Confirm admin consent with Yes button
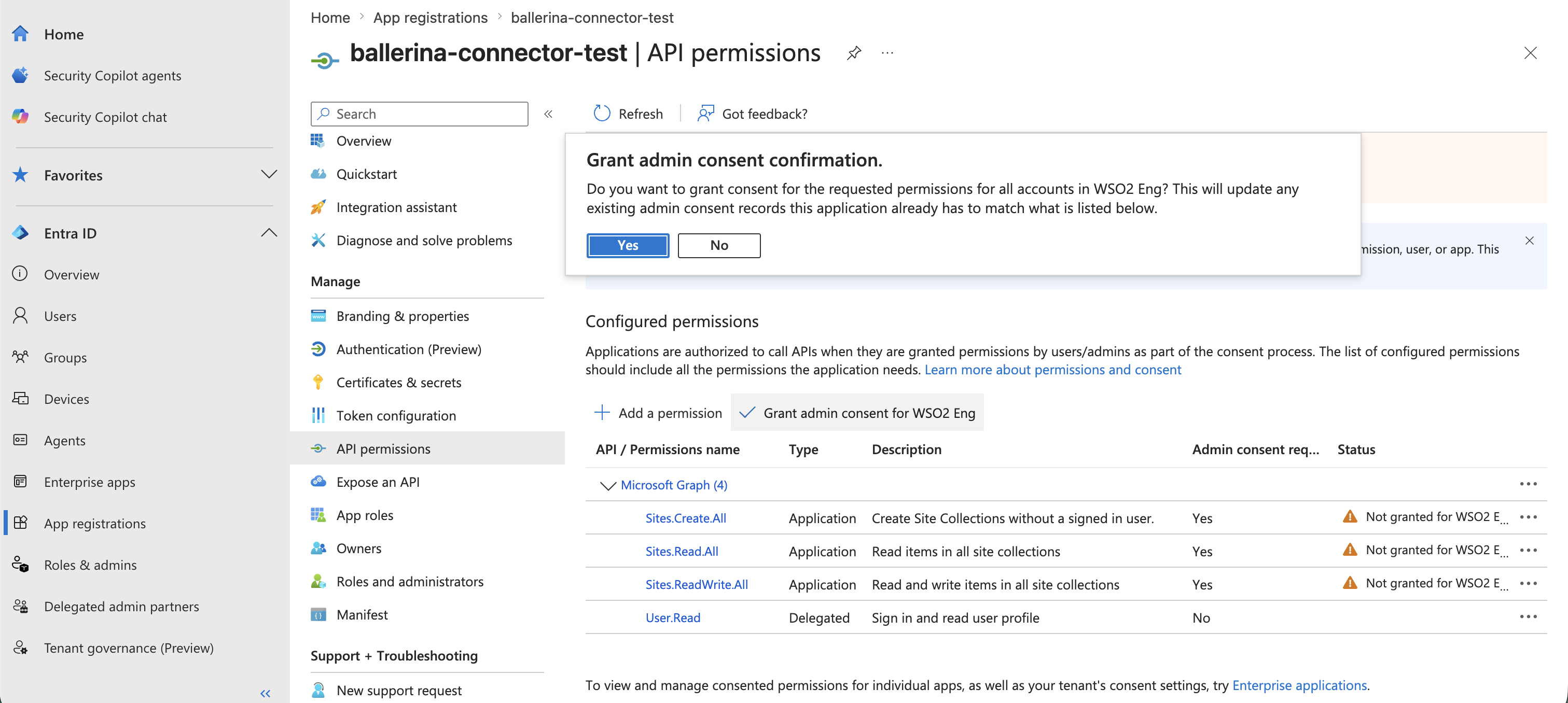 628,245
